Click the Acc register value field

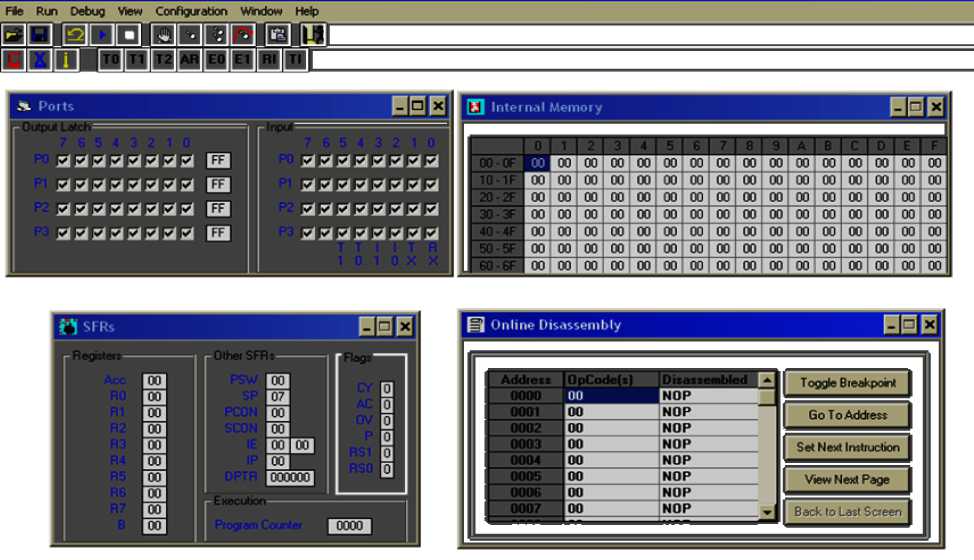click(x=154, y=380)
